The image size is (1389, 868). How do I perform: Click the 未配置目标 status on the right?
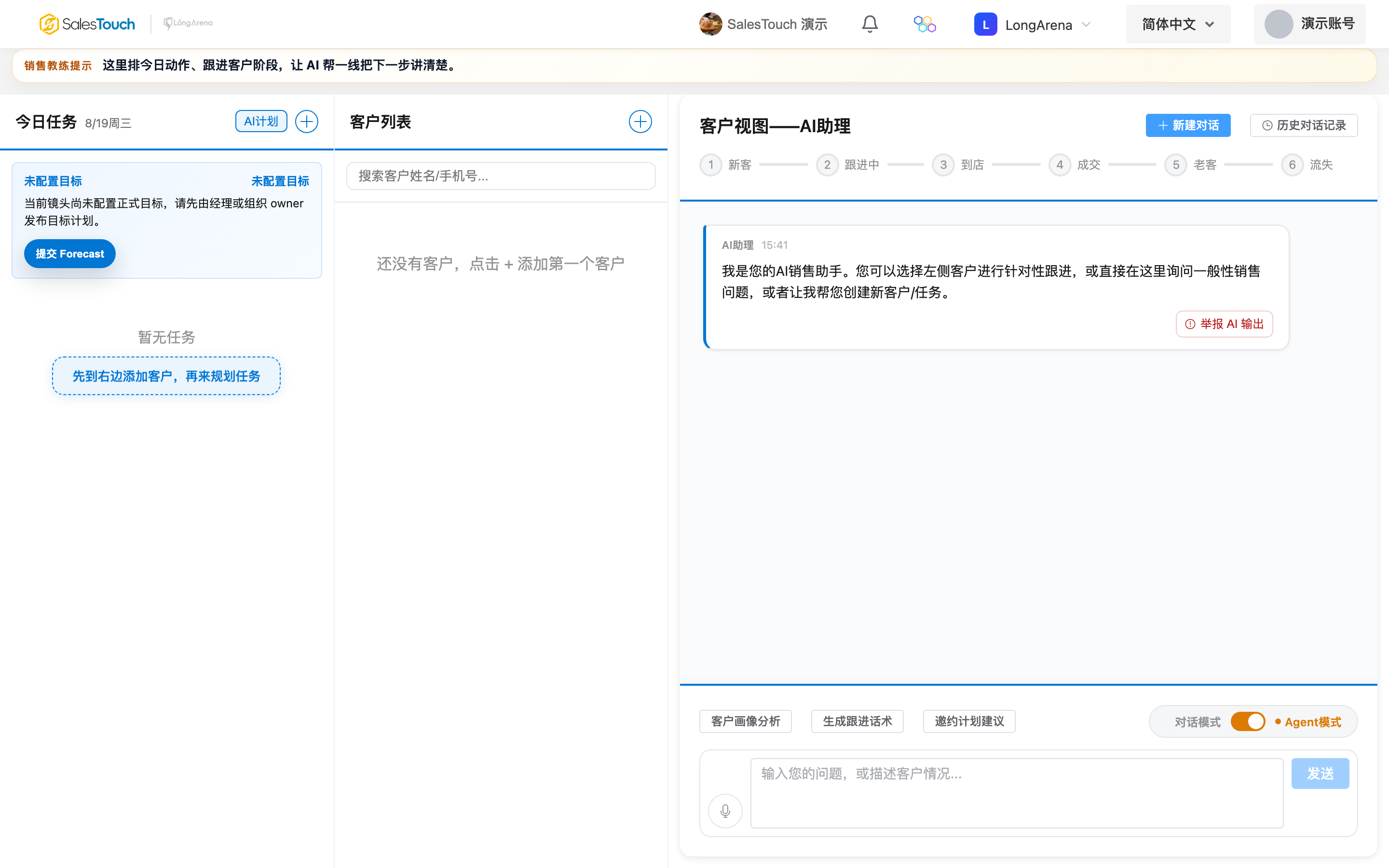[x=280, y=181]
